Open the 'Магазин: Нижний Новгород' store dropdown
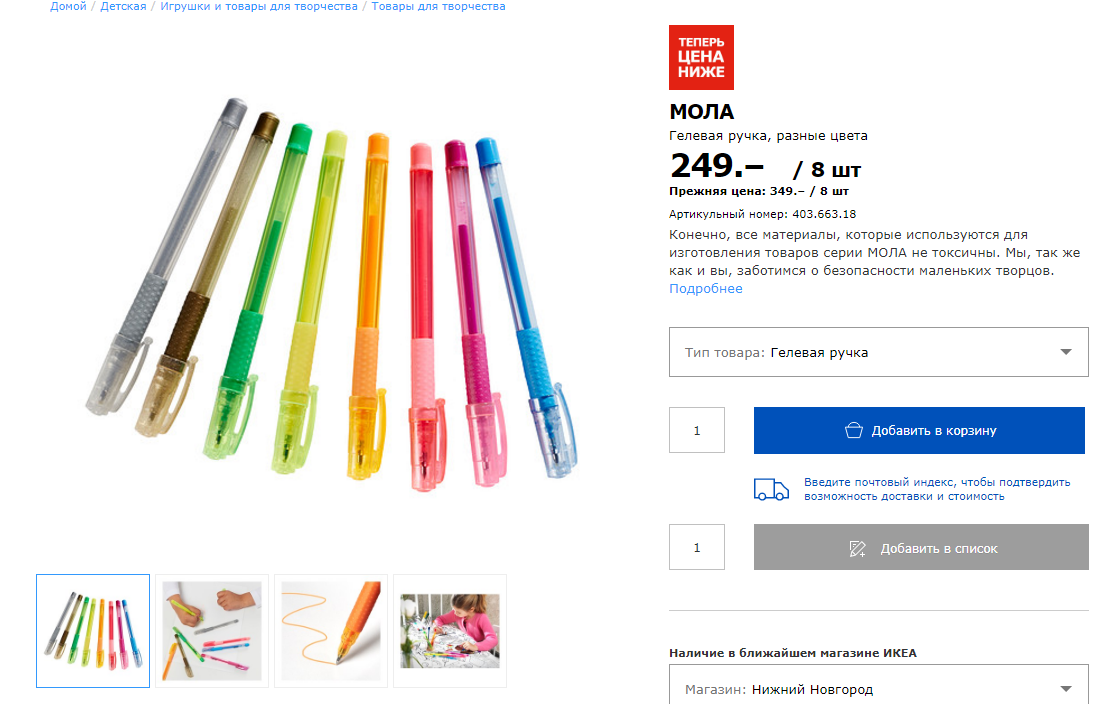Viewport: 1102px width, 704px height. click(878, 689)
